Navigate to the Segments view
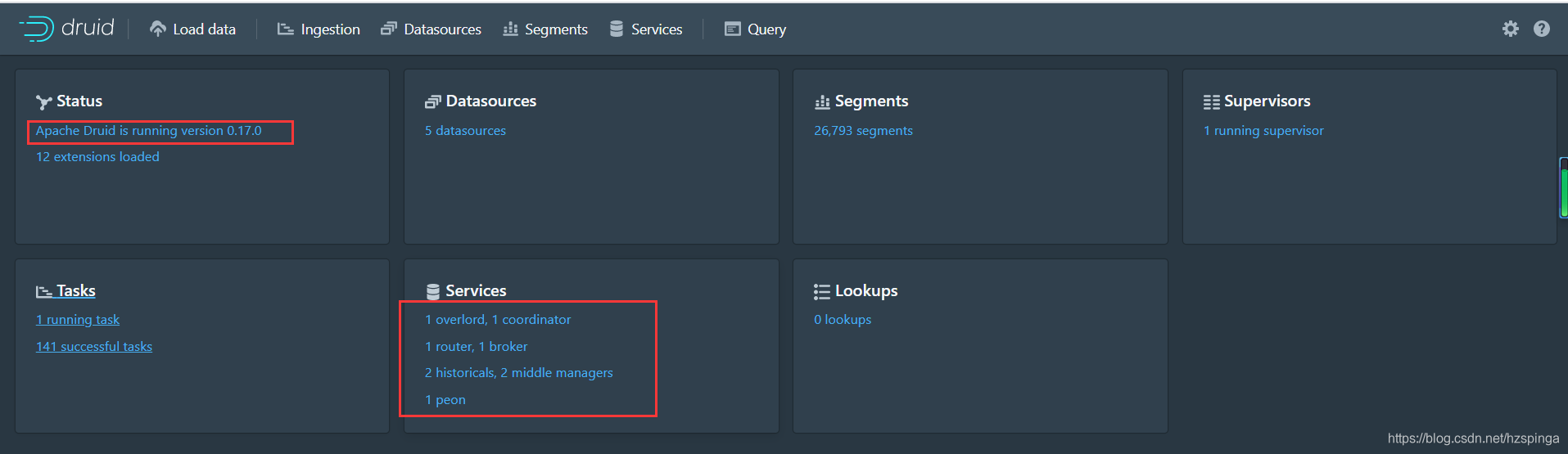This screenshot has width=1568, height=454. [545, 29]
